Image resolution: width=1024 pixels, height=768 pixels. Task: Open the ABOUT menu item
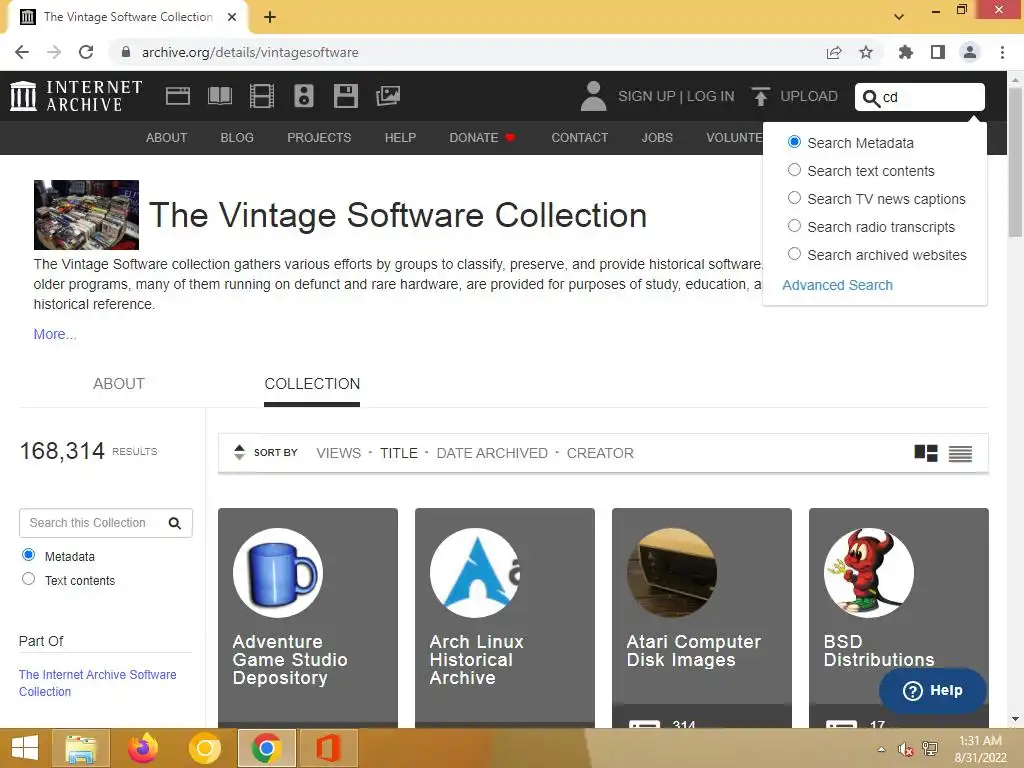pos(167,138)
